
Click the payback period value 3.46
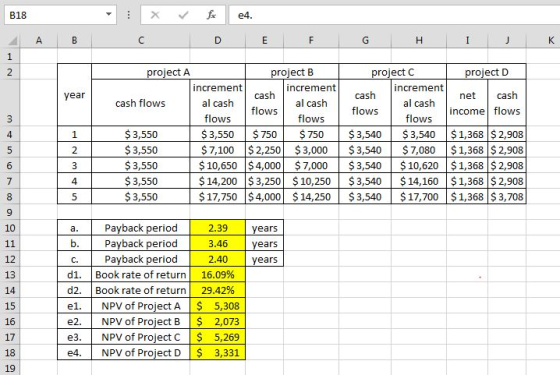click(218, 244)
